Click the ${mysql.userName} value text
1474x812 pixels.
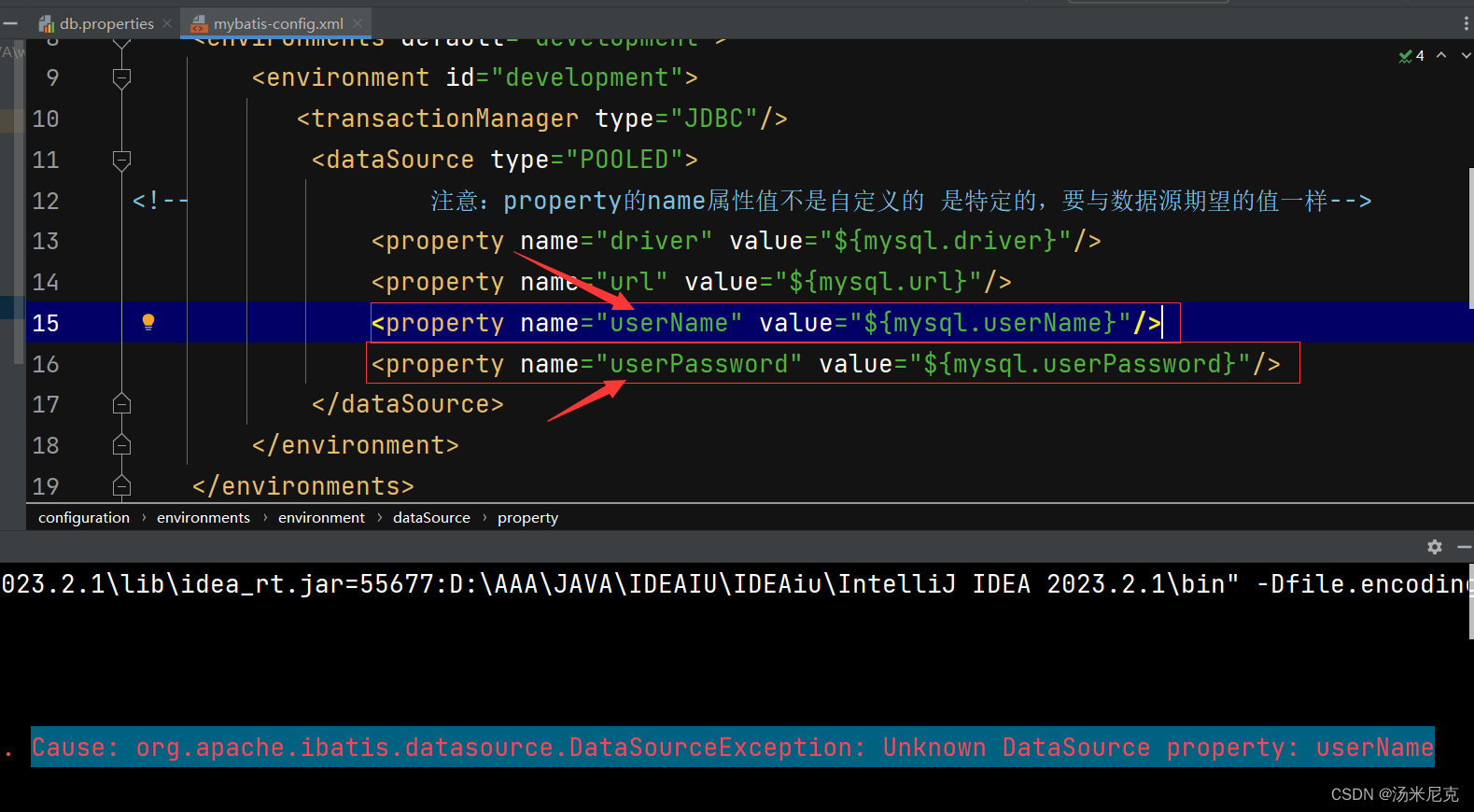click(990, 323)
